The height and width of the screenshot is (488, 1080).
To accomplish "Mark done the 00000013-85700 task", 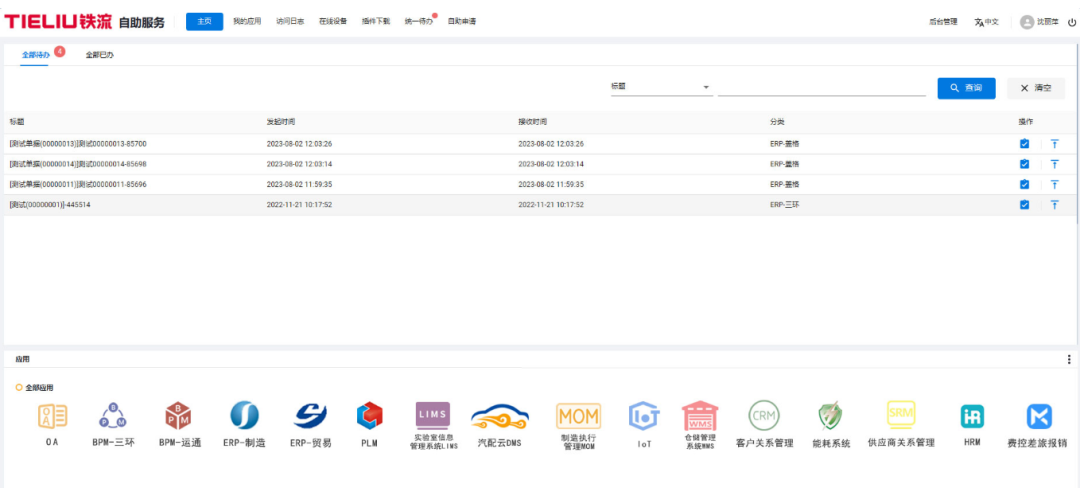I will [1024, 144].
